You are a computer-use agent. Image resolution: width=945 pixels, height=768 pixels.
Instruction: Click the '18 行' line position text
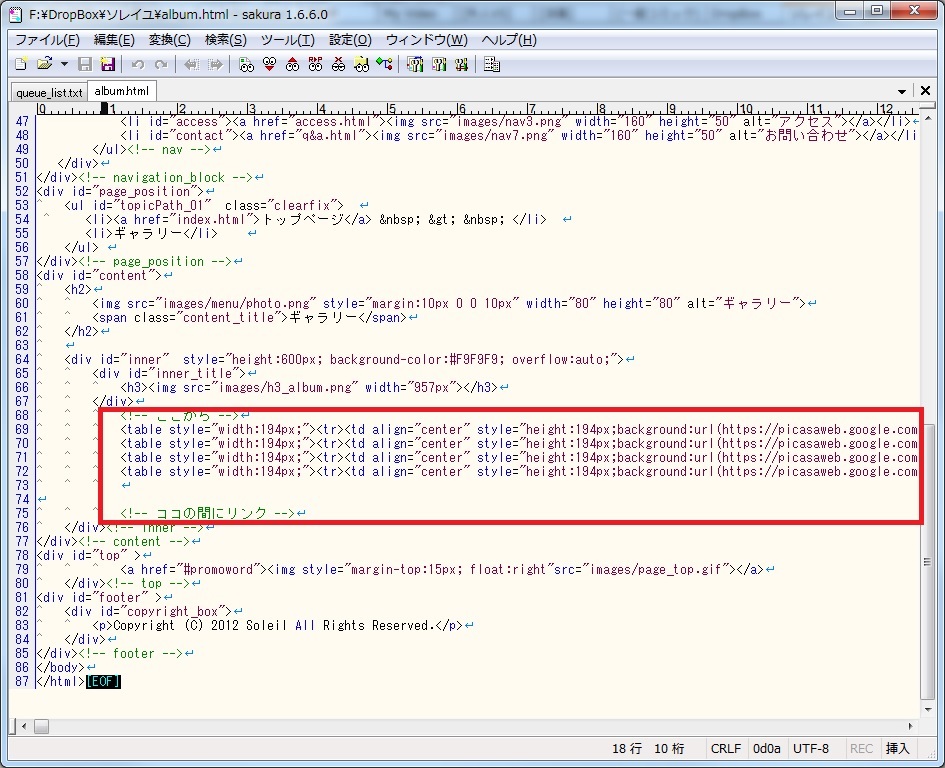pos(627,749)
